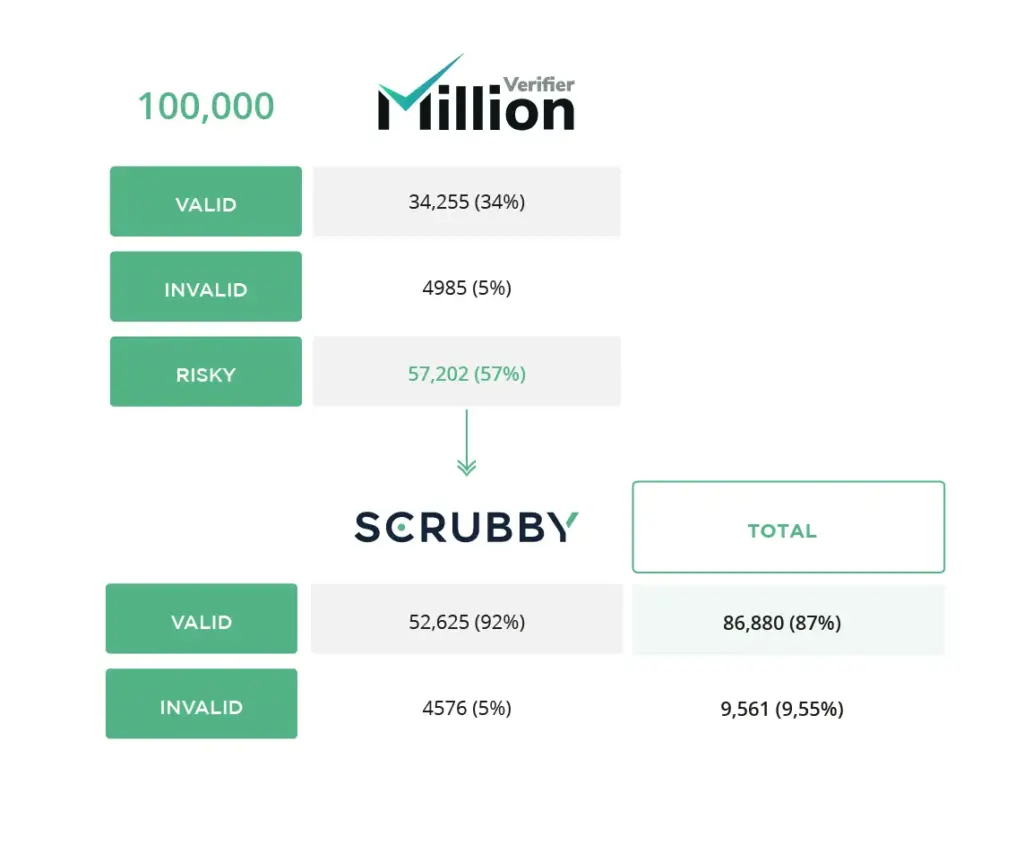
Task: Select the lower VALID label under Scrubby
Action: [201, 619]
